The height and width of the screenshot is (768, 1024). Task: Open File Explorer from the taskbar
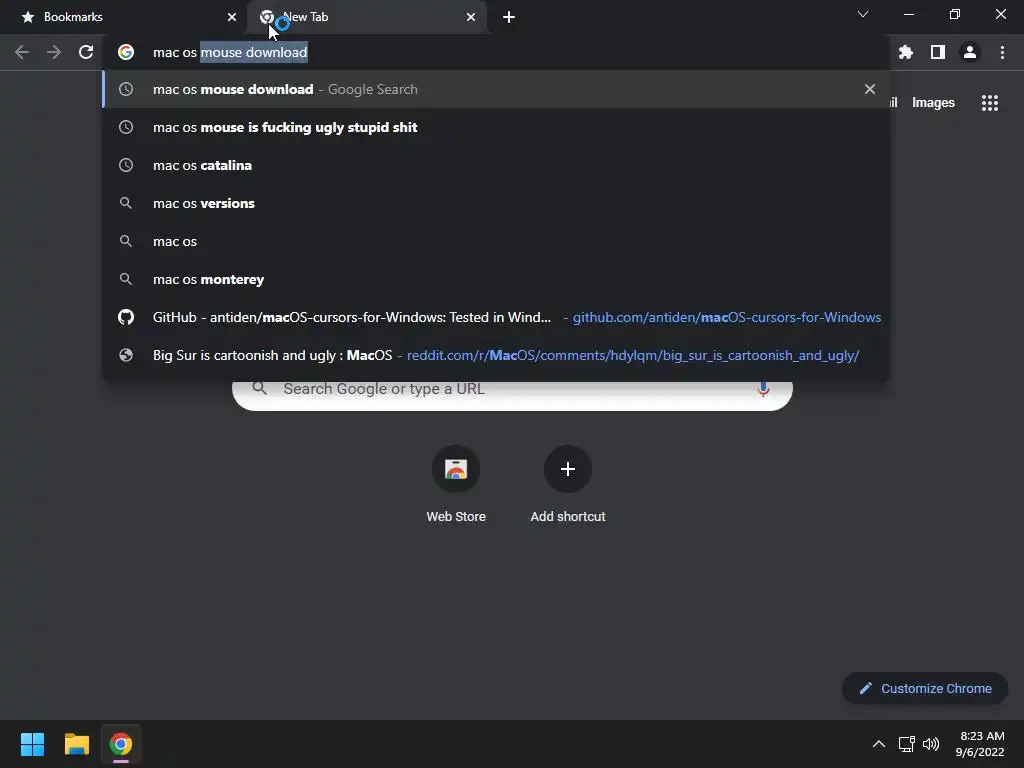coord(76,744)
